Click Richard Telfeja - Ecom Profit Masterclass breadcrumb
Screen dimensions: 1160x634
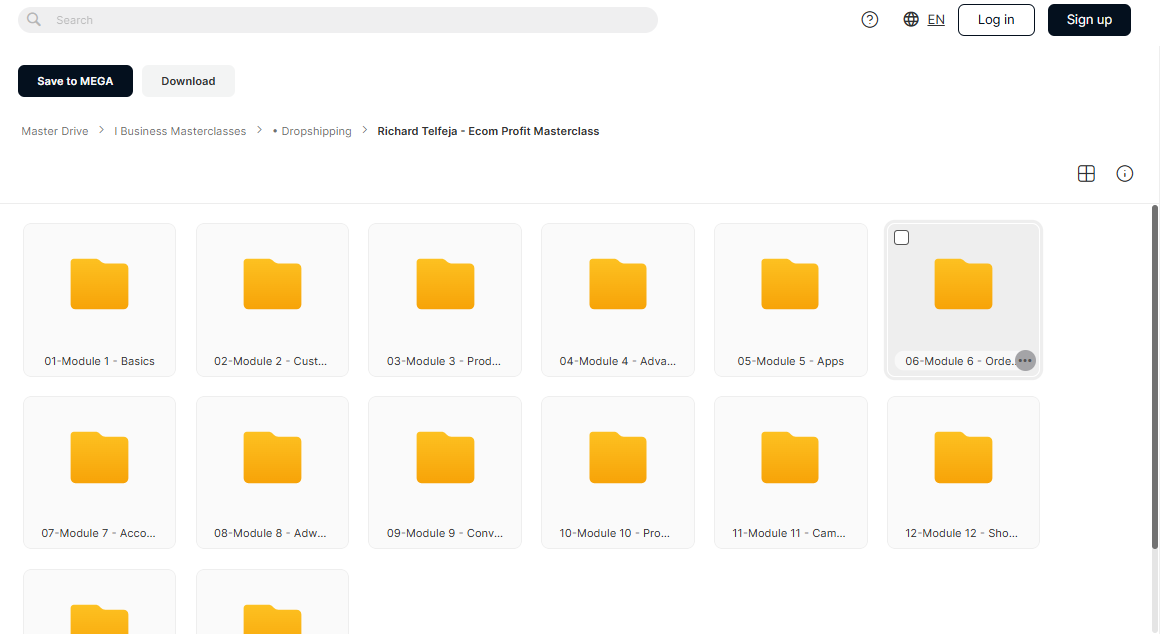pyautogui.click(x=488, y=131)
